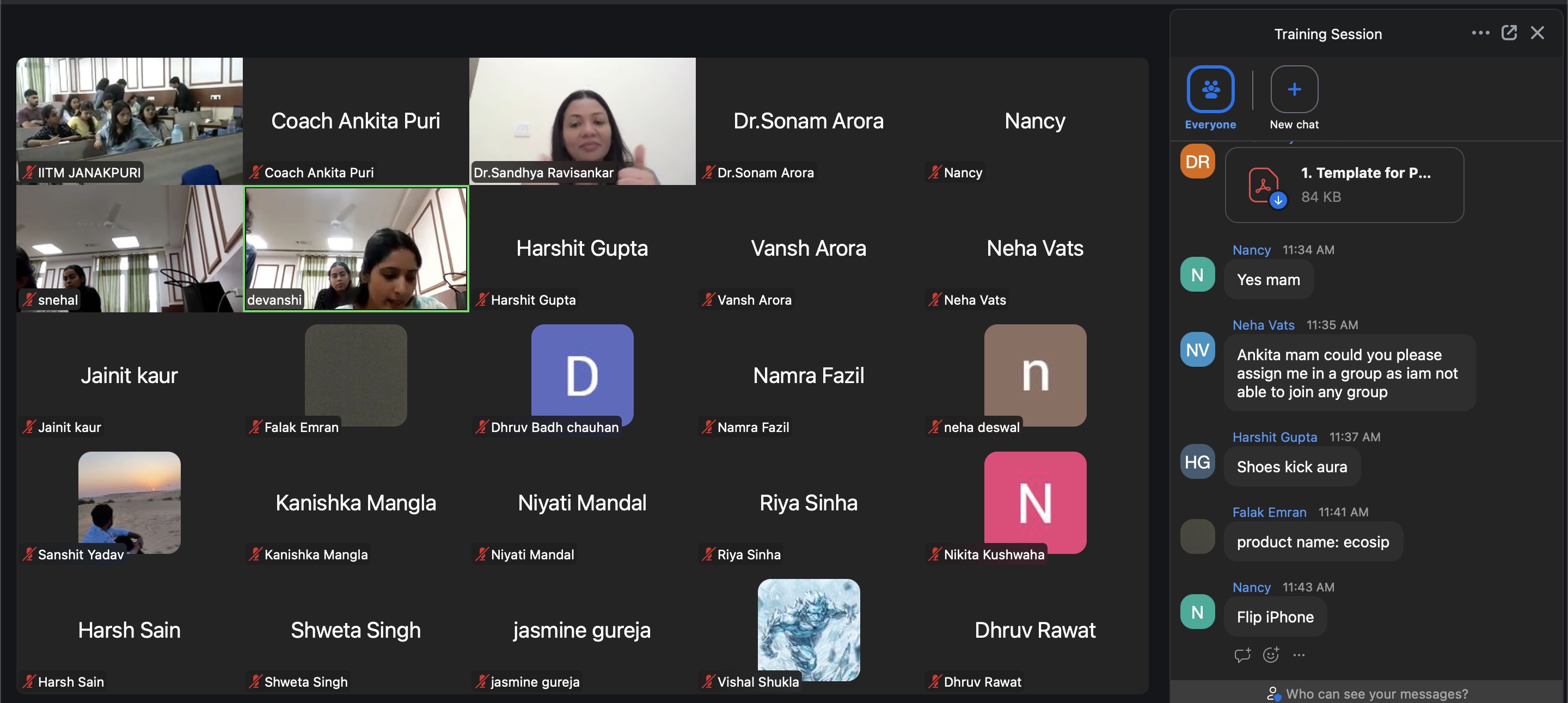Start a New chat with plus button
The image size is (1568, 703).
1294,89
